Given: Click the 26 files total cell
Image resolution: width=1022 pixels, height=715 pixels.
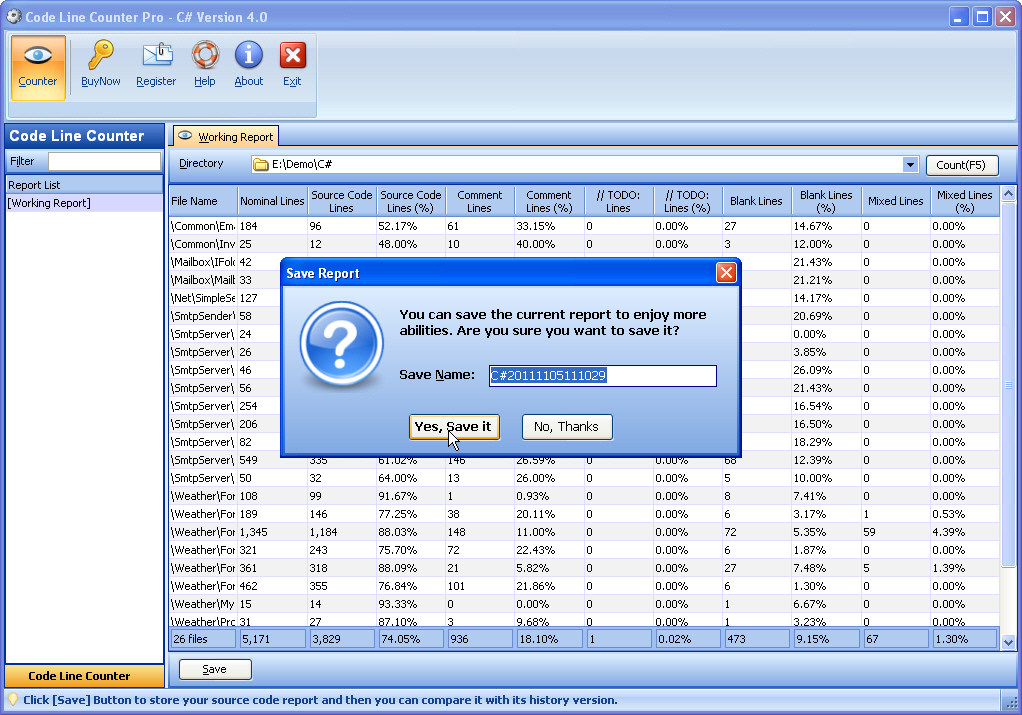Looking at the screenshot, I should coord(203,639).
